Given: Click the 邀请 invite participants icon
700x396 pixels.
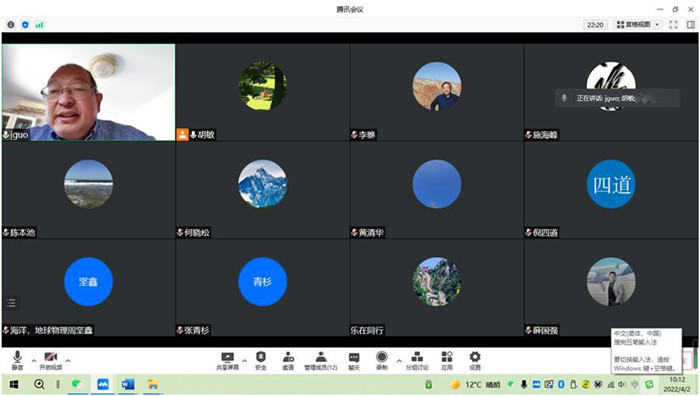Looking at the screenshot, I should point(288,361).
